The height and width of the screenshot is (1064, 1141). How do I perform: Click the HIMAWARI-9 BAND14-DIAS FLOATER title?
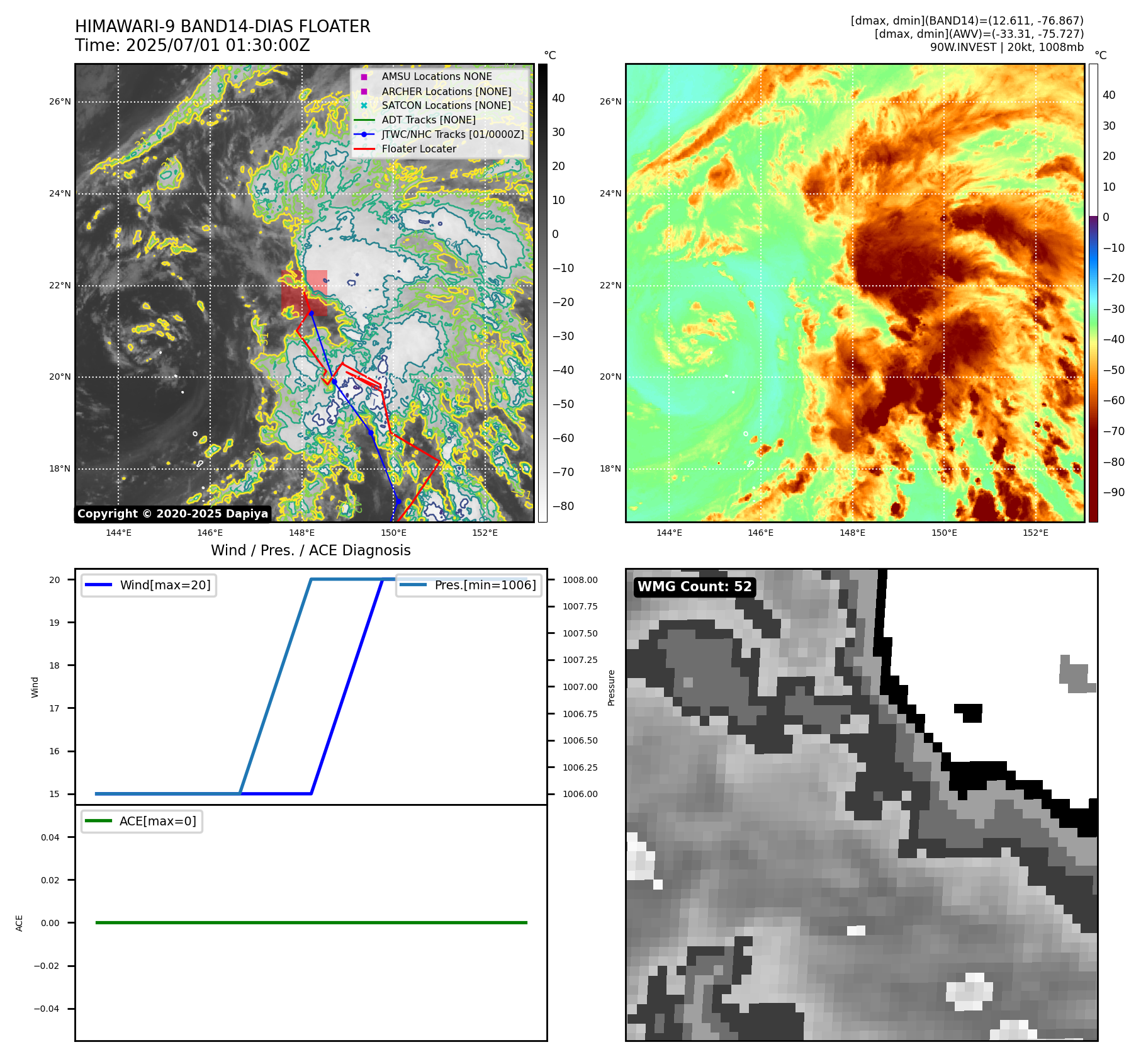(223, 26)
